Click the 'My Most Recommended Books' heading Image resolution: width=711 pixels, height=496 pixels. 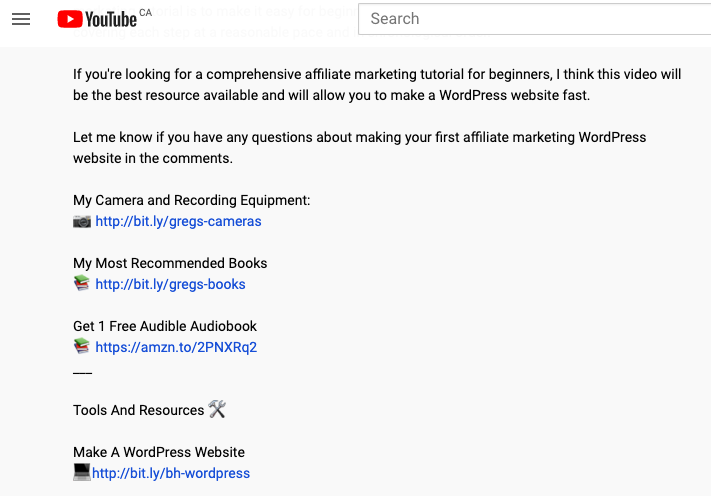click(170, 263)
